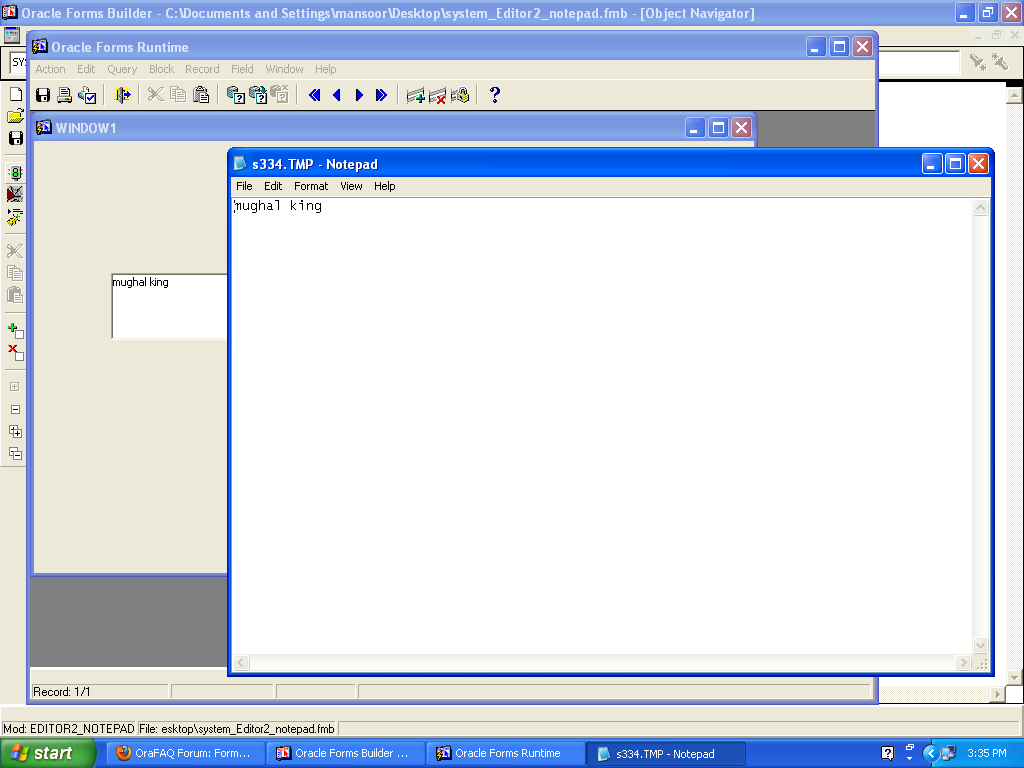Click Execute Query icon in Runtime toolbar
1024x768 pixels.
pos(257,95)
